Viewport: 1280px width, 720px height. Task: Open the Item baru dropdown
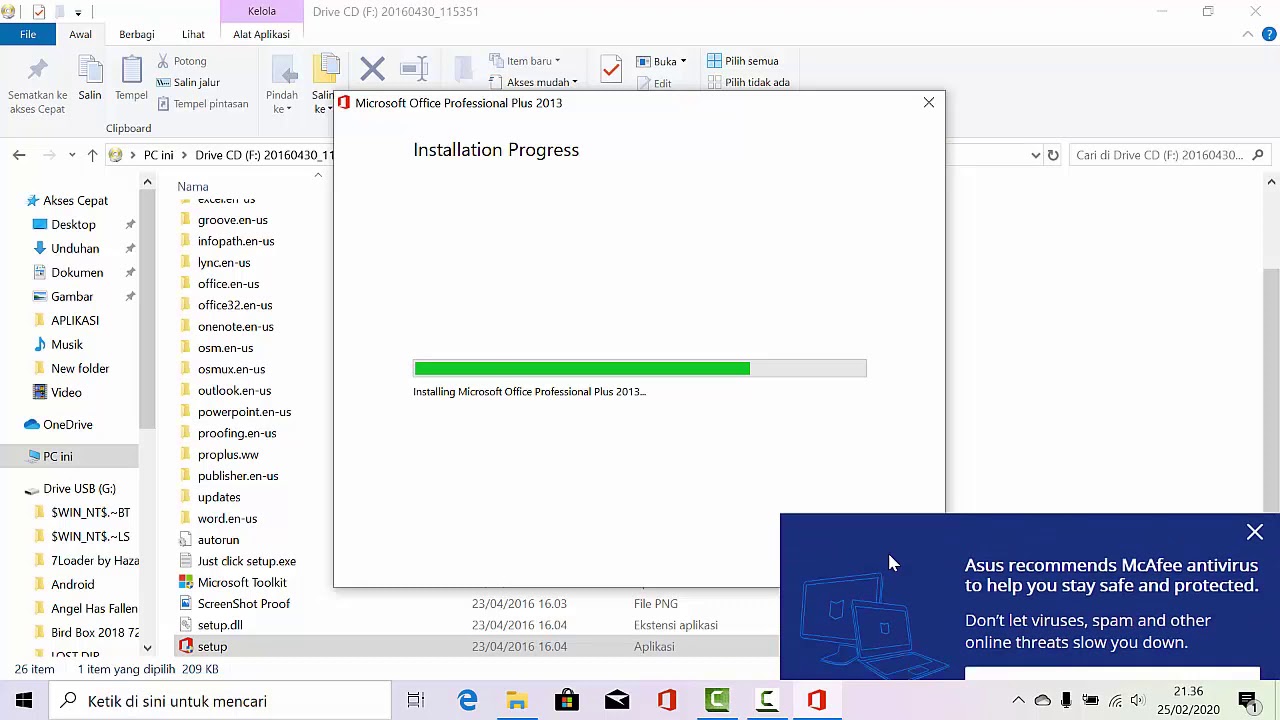click(525, 61)
